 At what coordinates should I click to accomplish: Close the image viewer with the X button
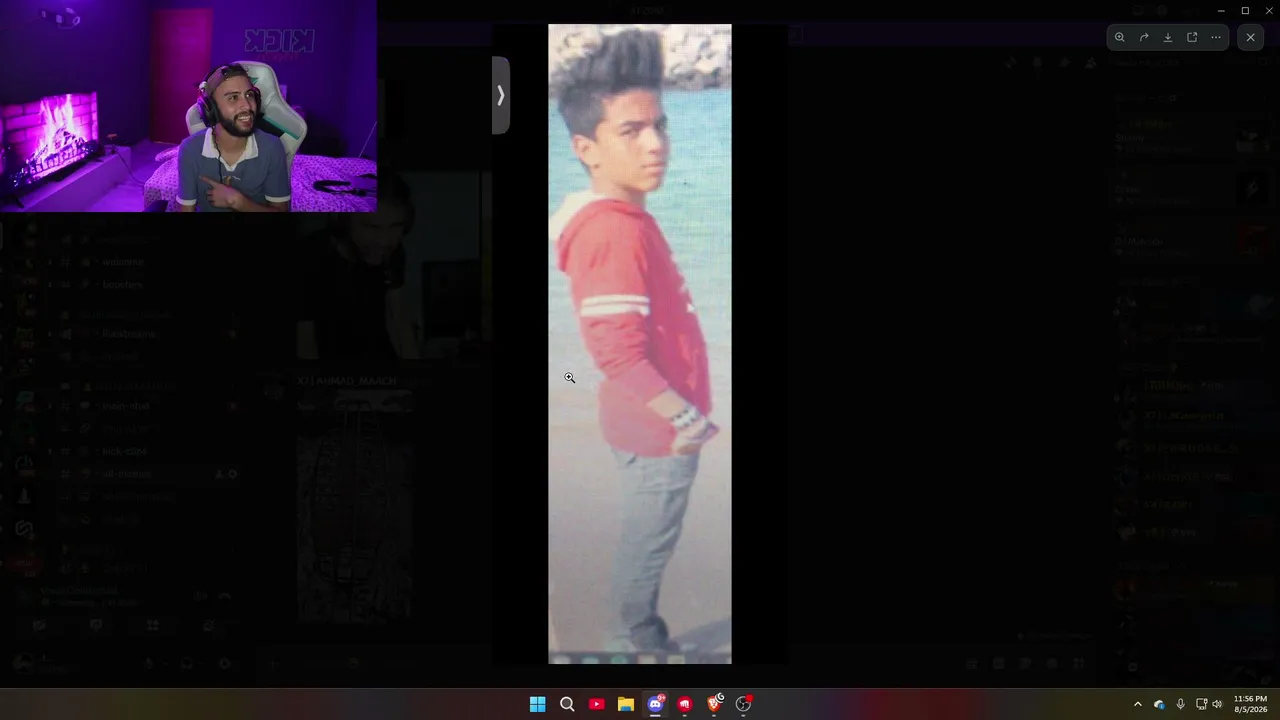[x=1250, y=38]
